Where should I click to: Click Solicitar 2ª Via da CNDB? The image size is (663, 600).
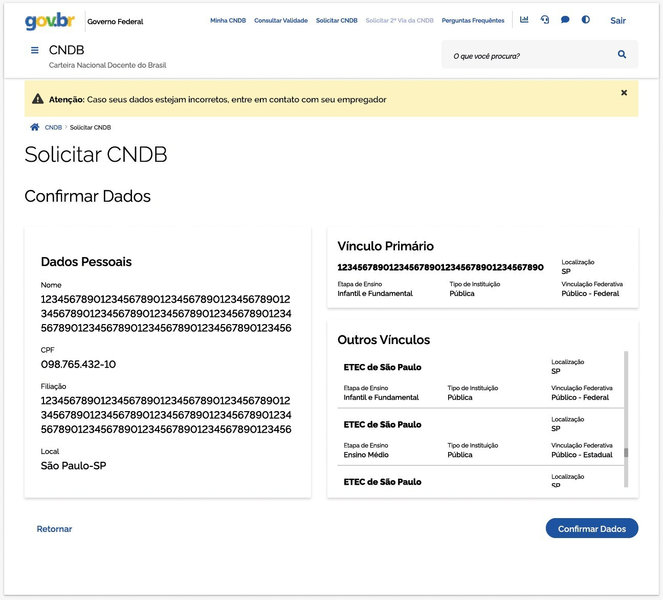[x=399, y=20]
